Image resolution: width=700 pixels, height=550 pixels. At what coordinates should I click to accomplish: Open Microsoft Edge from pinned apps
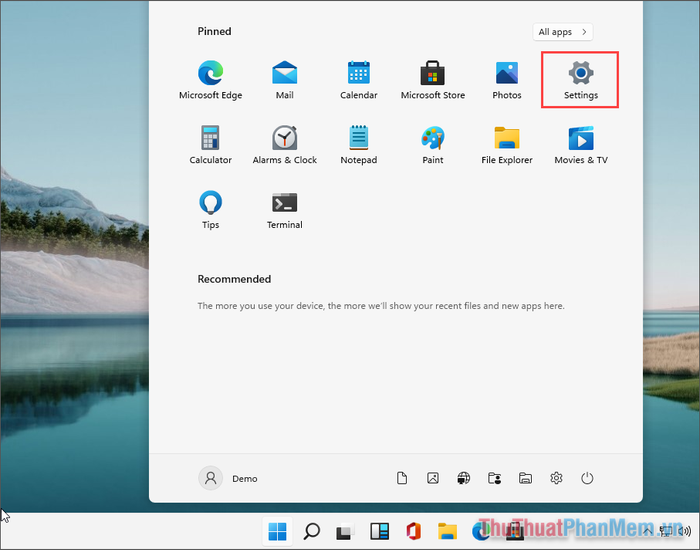point(210,80)
